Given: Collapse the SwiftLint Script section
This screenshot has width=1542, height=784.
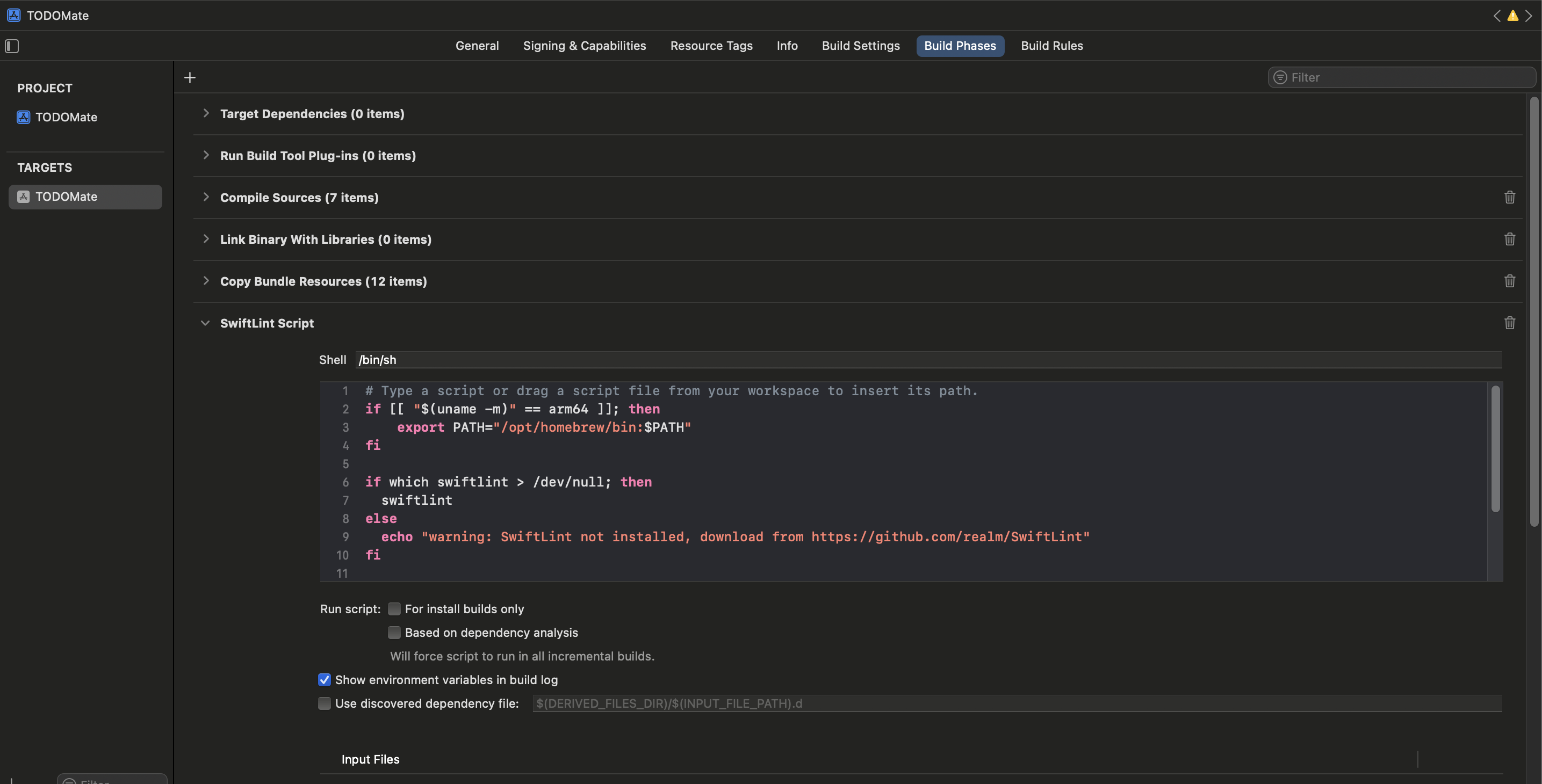Looking at the screenshot, I should click(x=205, y=323).
